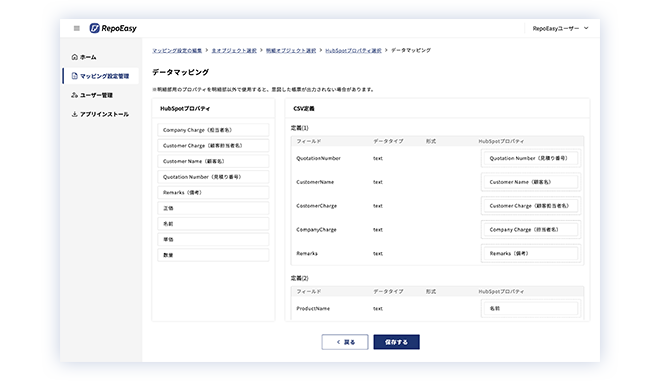Click the home icon in sidebar
The image size is (660, 381).
click(75, 57)
